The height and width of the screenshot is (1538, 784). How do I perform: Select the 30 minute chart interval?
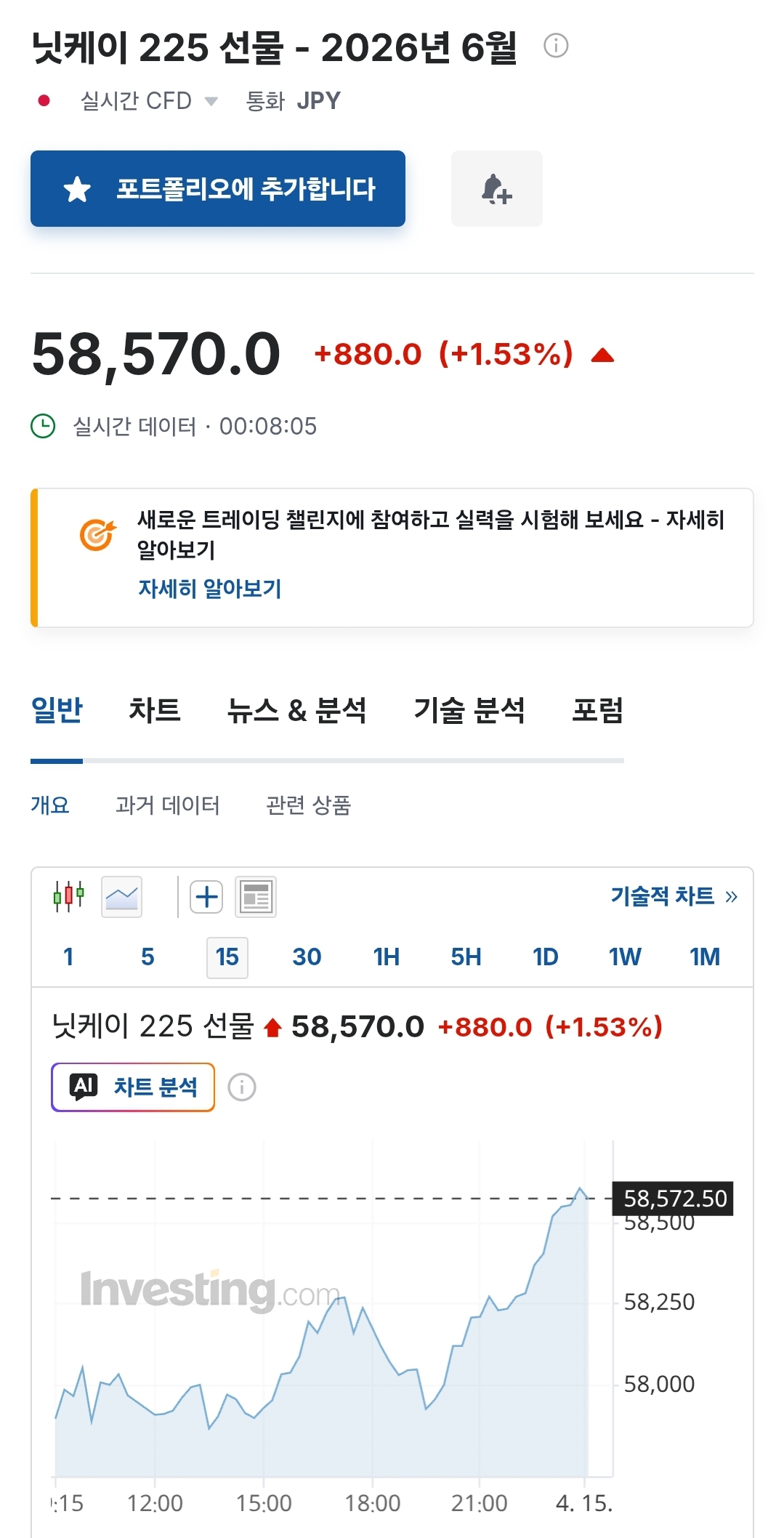pyautogui.click(x=307, y=957)
